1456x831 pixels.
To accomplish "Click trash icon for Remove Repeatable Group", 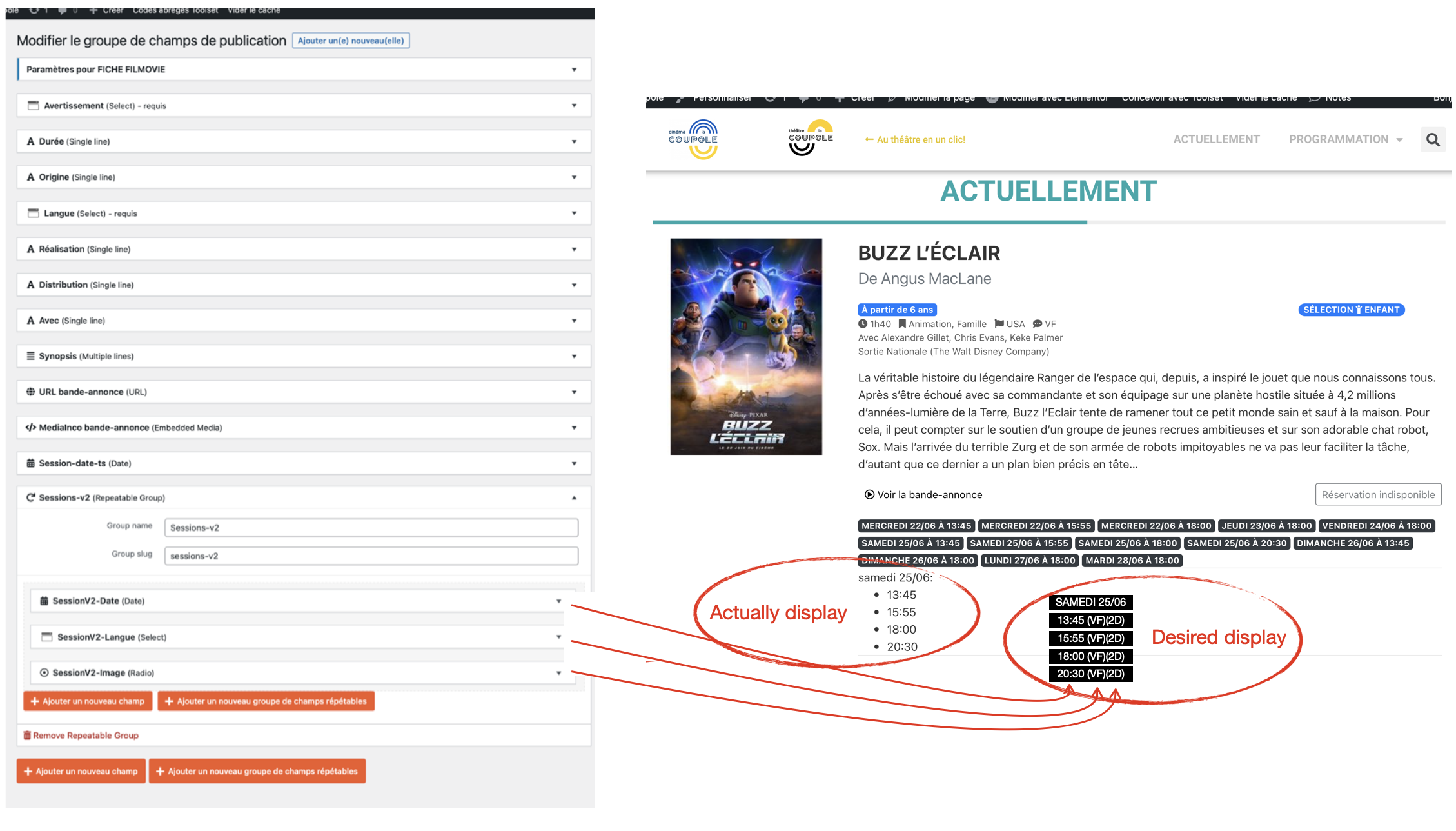I will click(x=27, y=736).
